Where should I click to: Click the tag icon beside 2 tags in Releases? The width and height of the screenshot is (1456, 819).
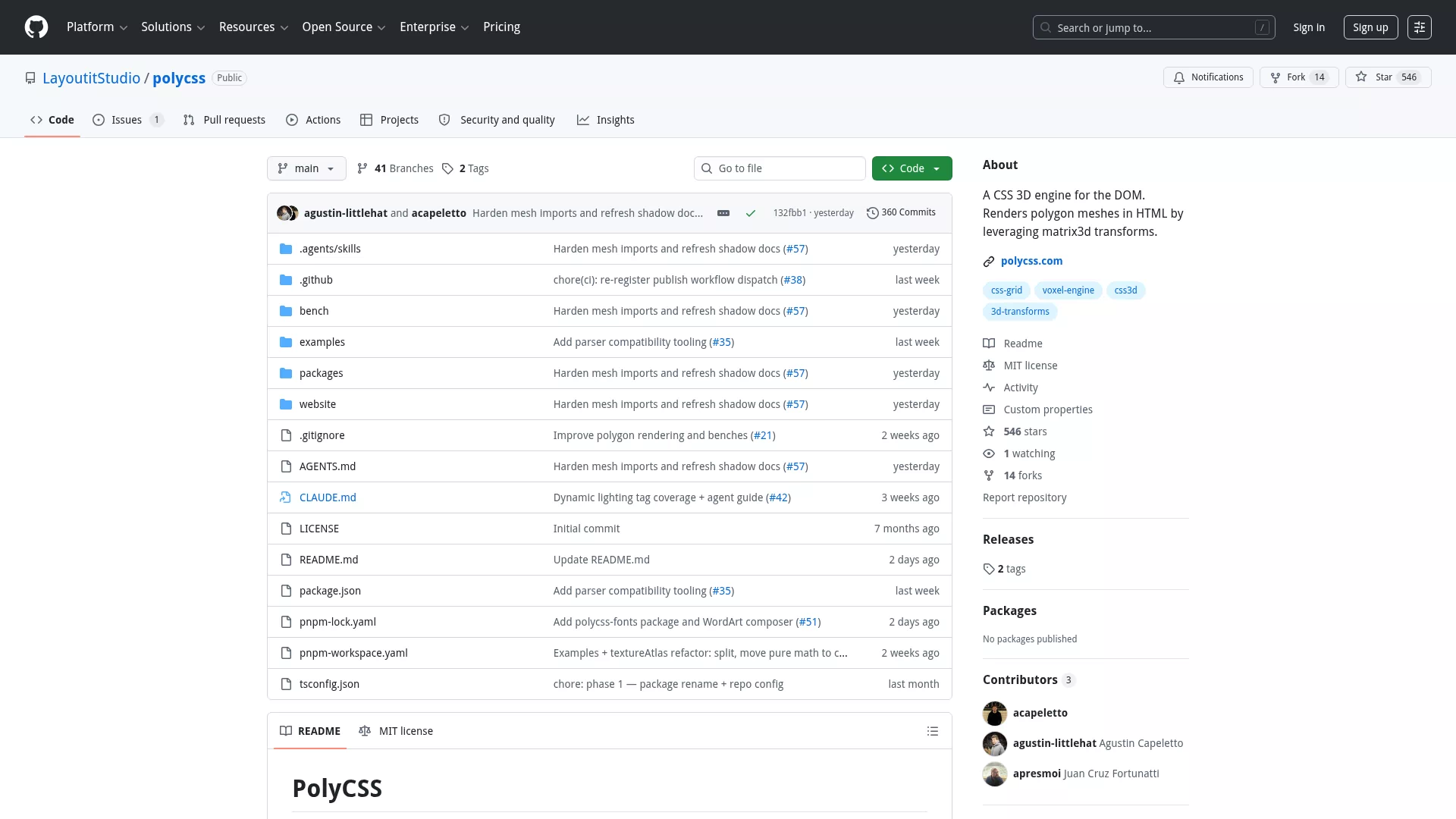[989, 569]
